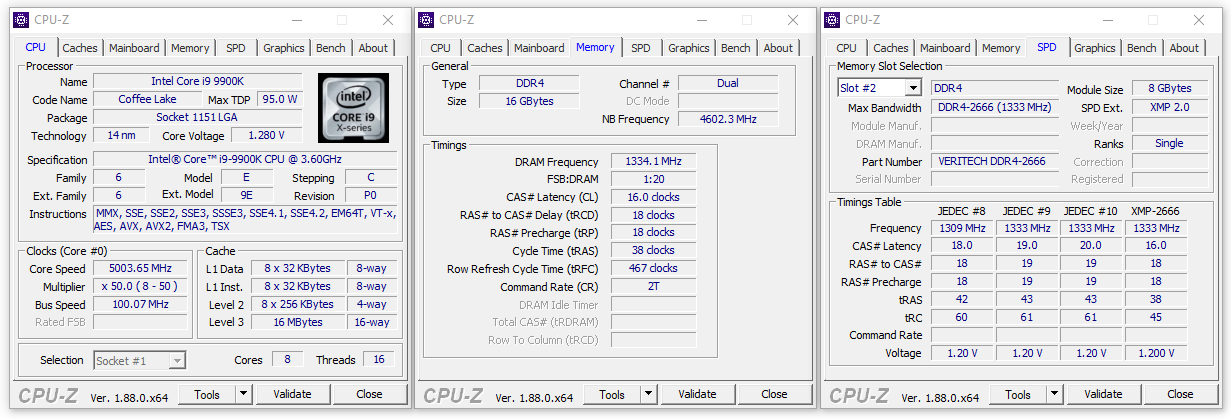This screenshot has height=419, width=1231.
Task: Expand Tools dropdown arrow in right SPD window
Action: [x=1054, y=394]
